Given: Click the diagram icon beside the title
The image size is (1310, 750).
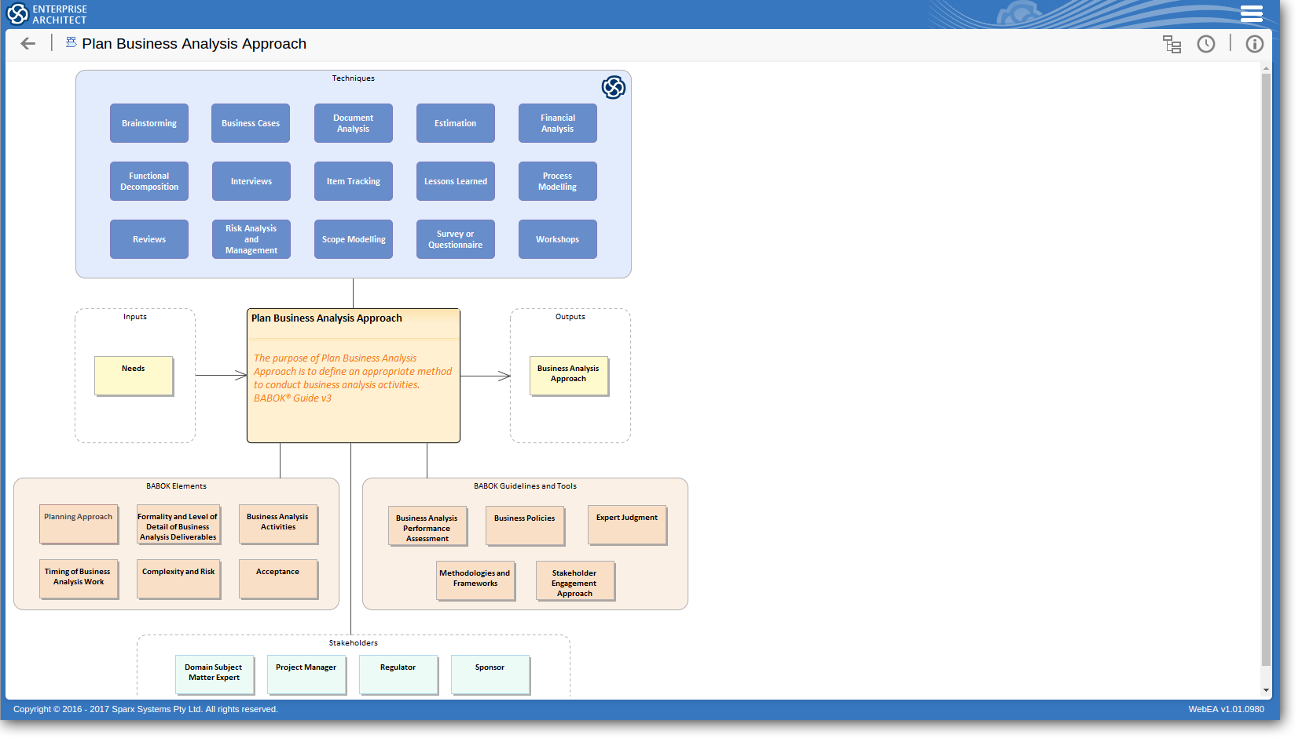Looking at the screenshot, I should pos(71,43).
